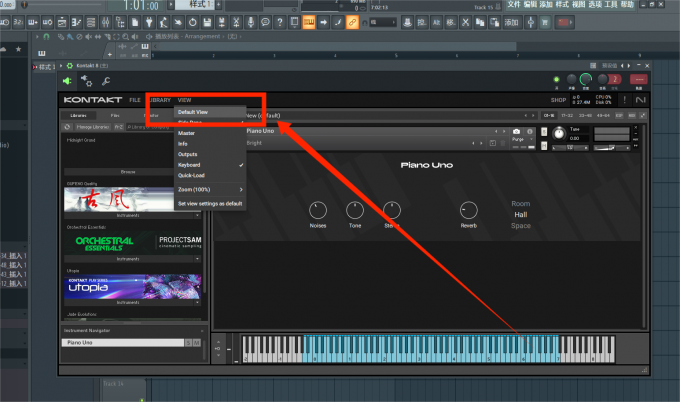Click the microphone recording icon in FL toolbar
Screen dimensions: 680x402
click(x=251, y=22)
